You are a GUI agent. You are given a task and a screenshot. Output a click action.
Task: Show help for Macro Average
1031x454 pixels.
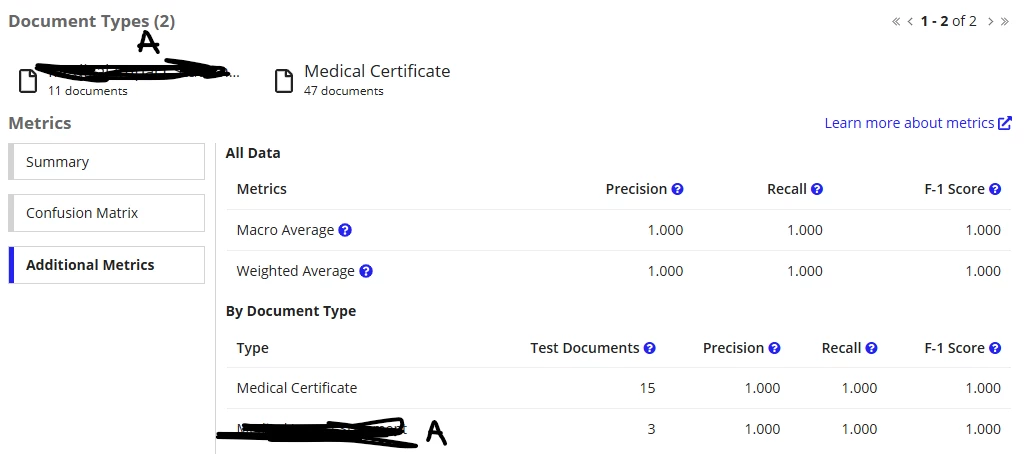tap(345, 230)
